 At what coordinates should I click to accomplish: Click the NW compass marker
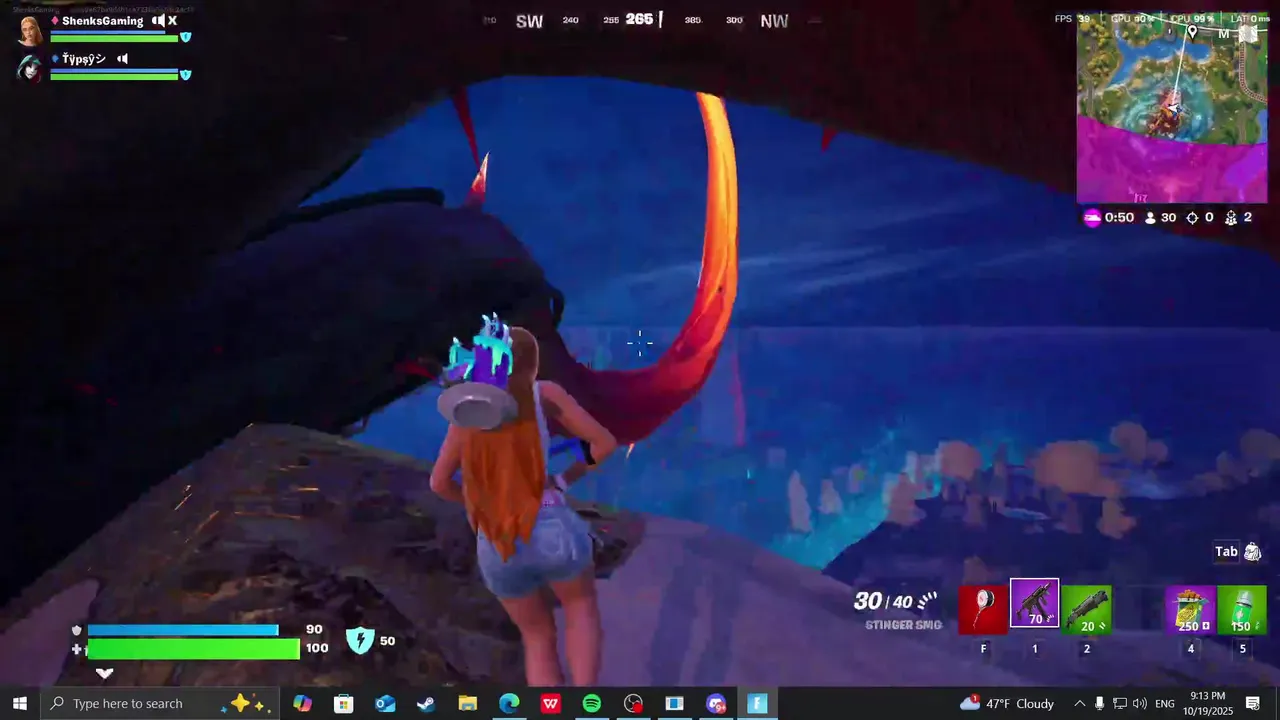(x=774, y=21)
